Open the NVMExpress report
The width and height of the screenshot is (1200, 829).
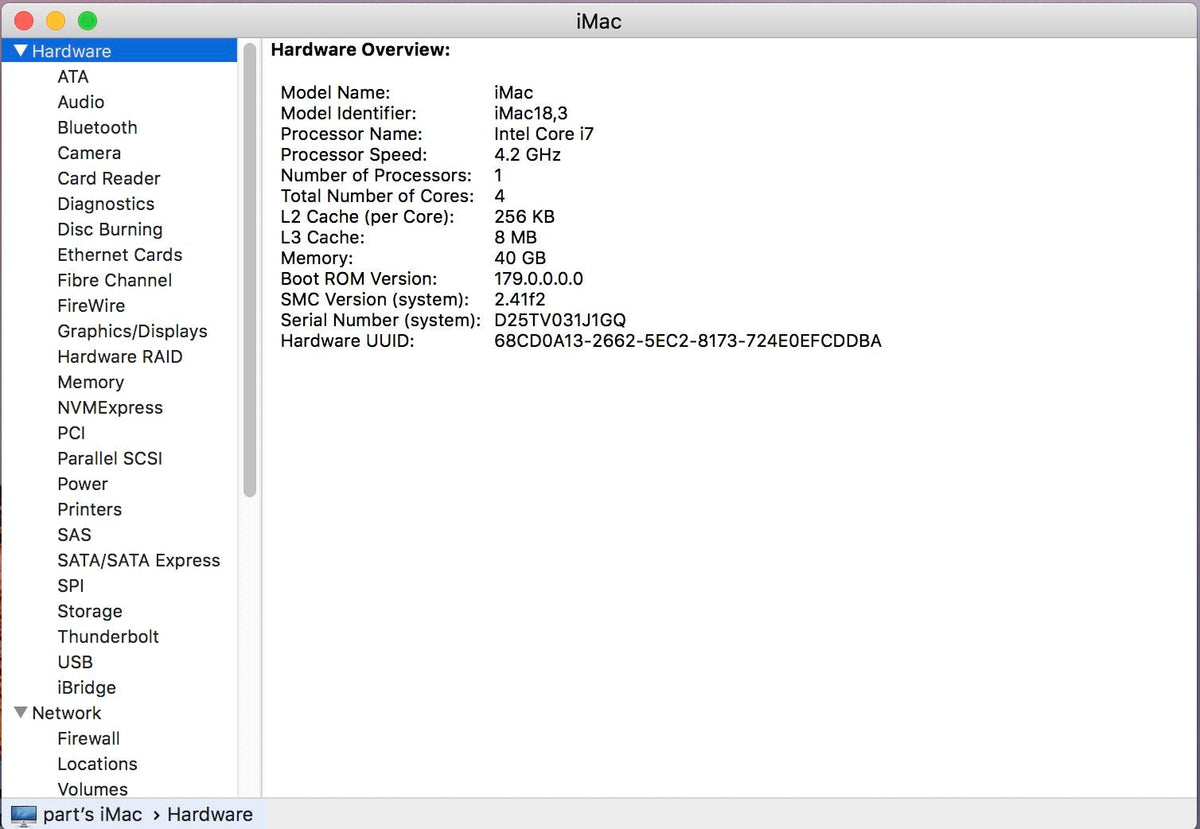[110, 407]
